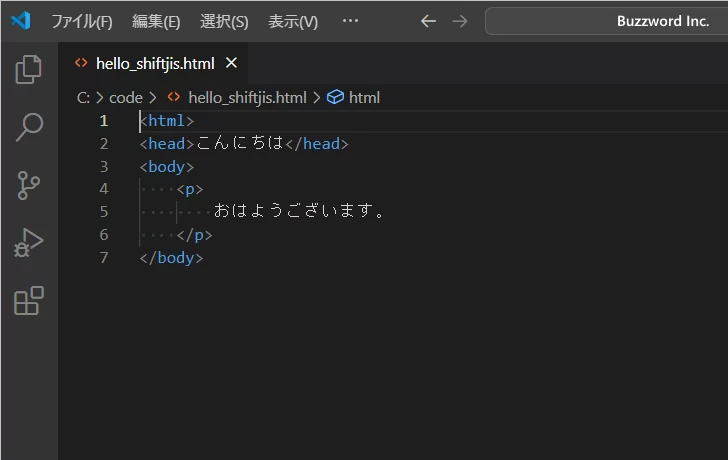Open the 表示(V) menu

click(x=293, y=21)
